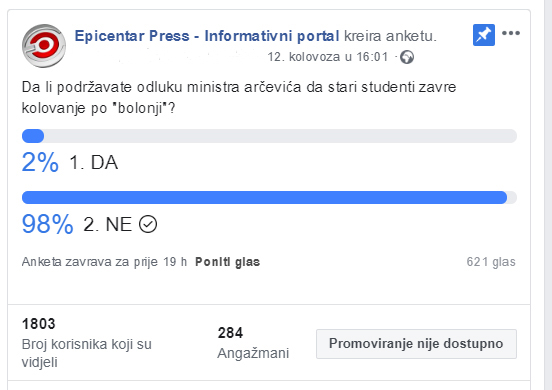552x390 pixels.
Task: Click the blue pinned post icon
Action: tap(484, 35)
